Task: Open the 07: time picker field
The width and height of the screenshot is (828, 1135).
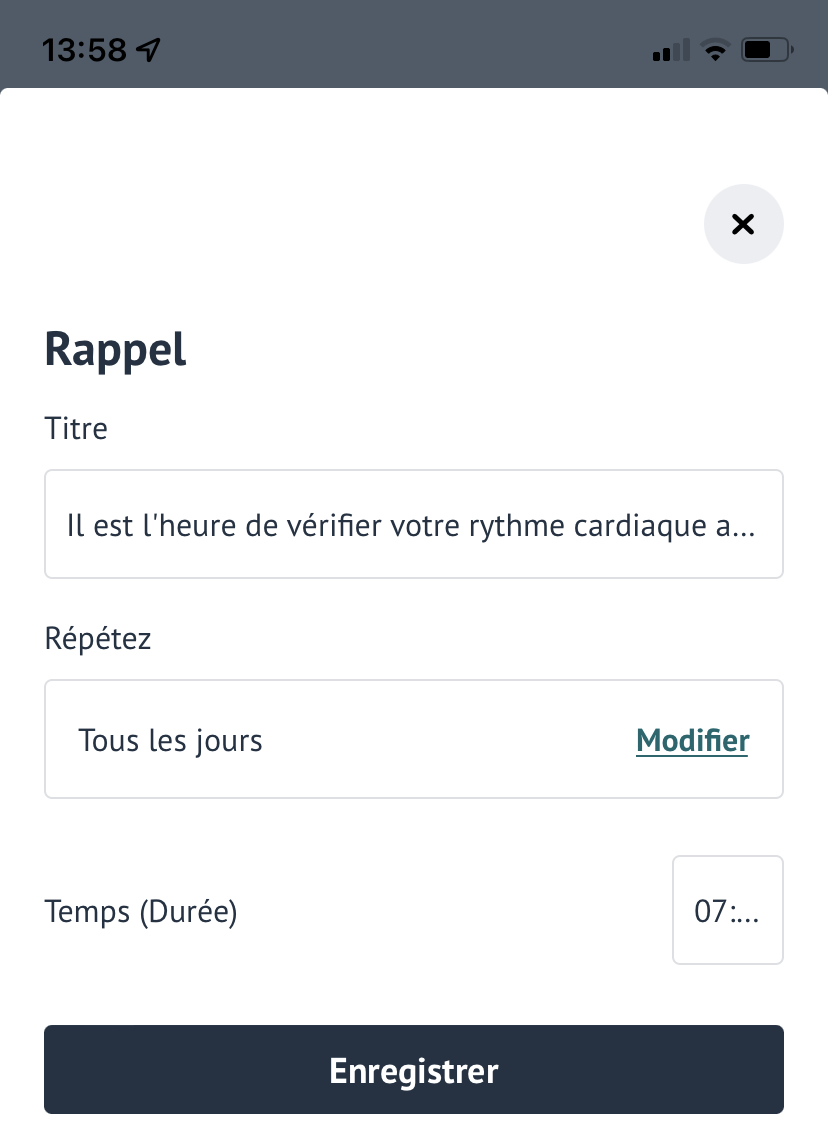Action: (728, 910)
